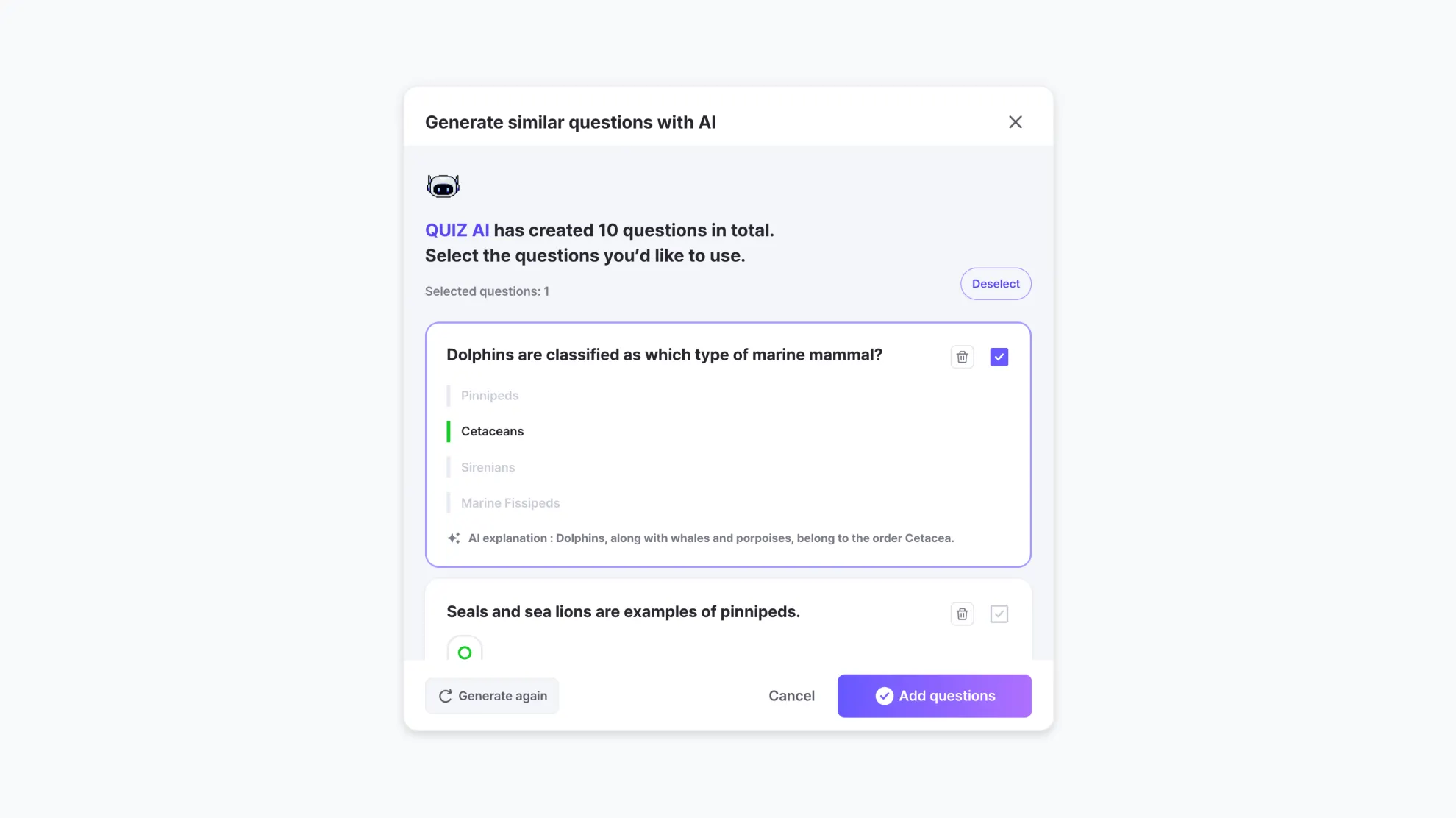Image resolution: width=1456 pixels, height=818 pixels.
Task: Uncheck the Dolphins question checkbox
Action: click(x=999, y=358)
